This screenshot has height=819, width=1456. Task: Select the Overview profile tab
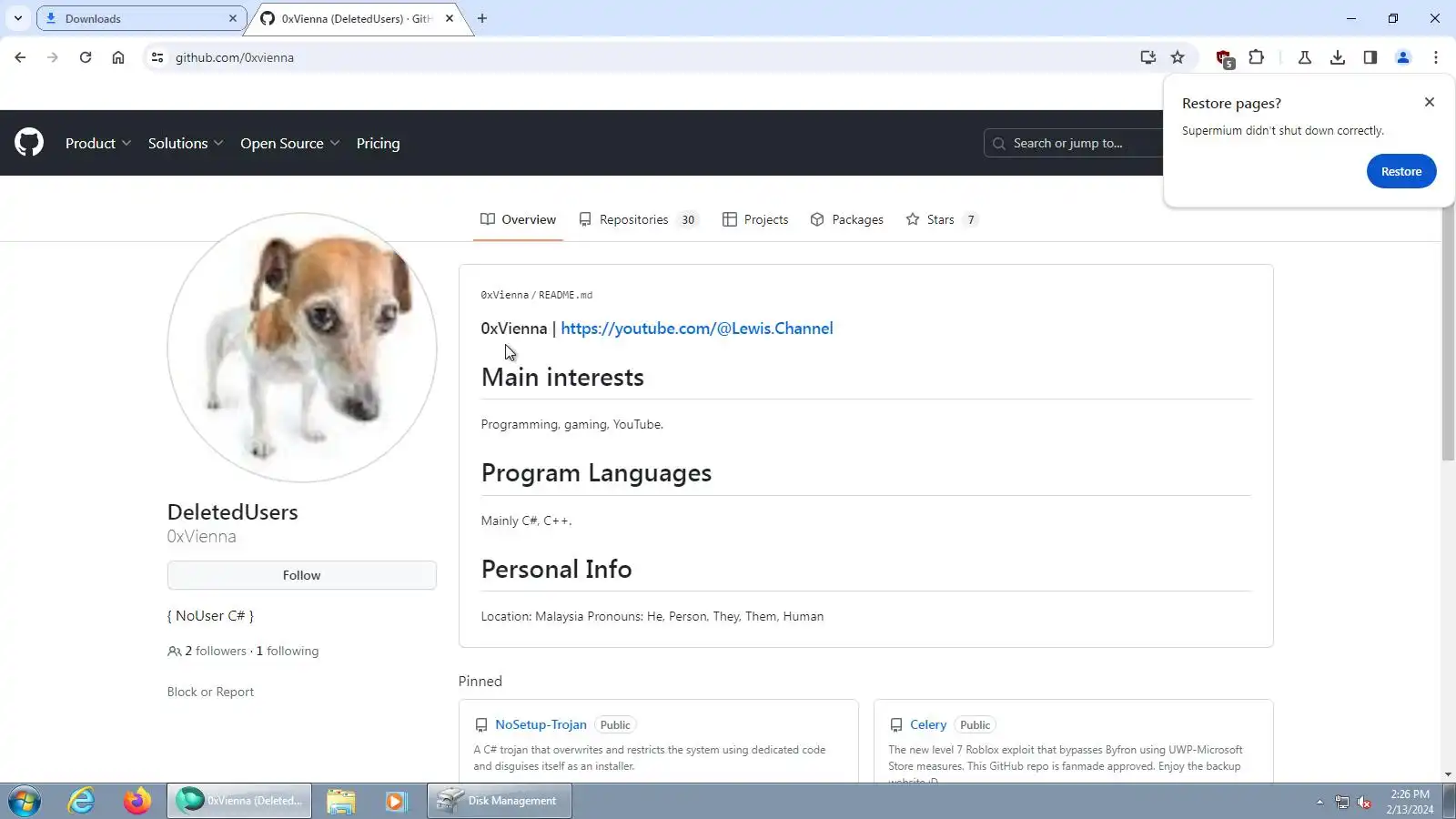(x=518, y=219)
